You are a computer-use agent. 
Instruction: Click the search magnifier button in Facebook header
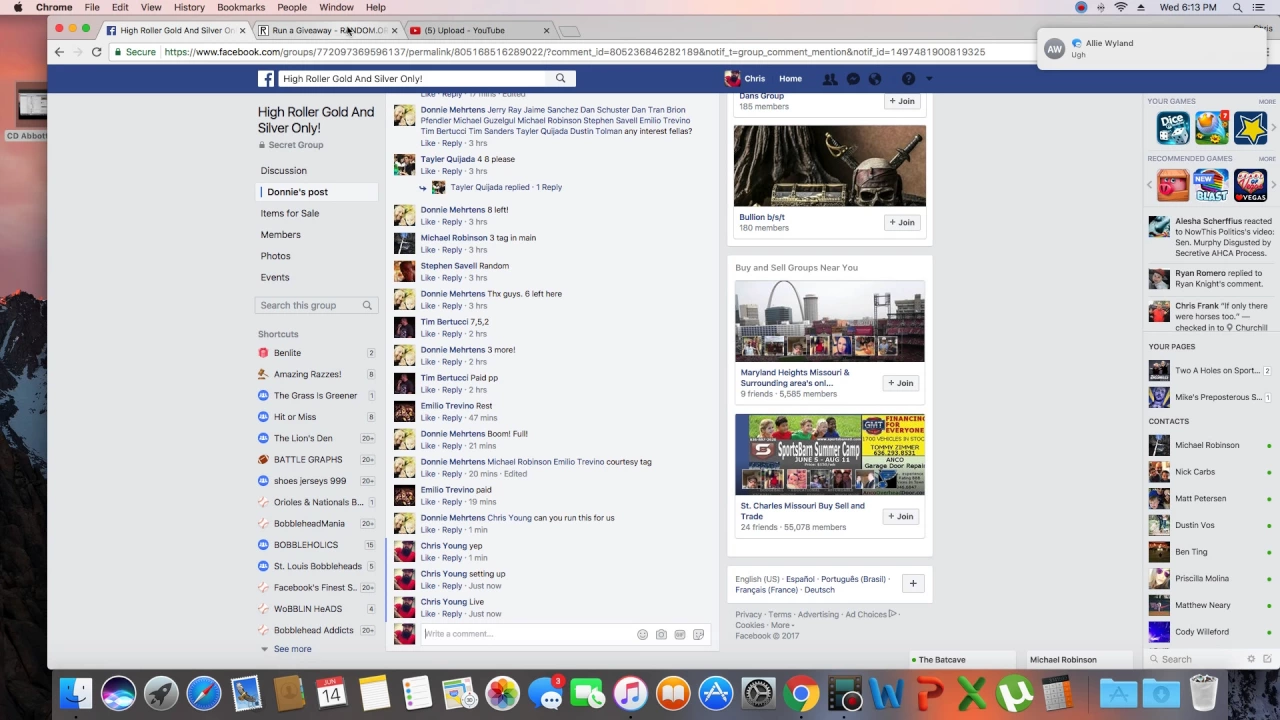(560, 78)
